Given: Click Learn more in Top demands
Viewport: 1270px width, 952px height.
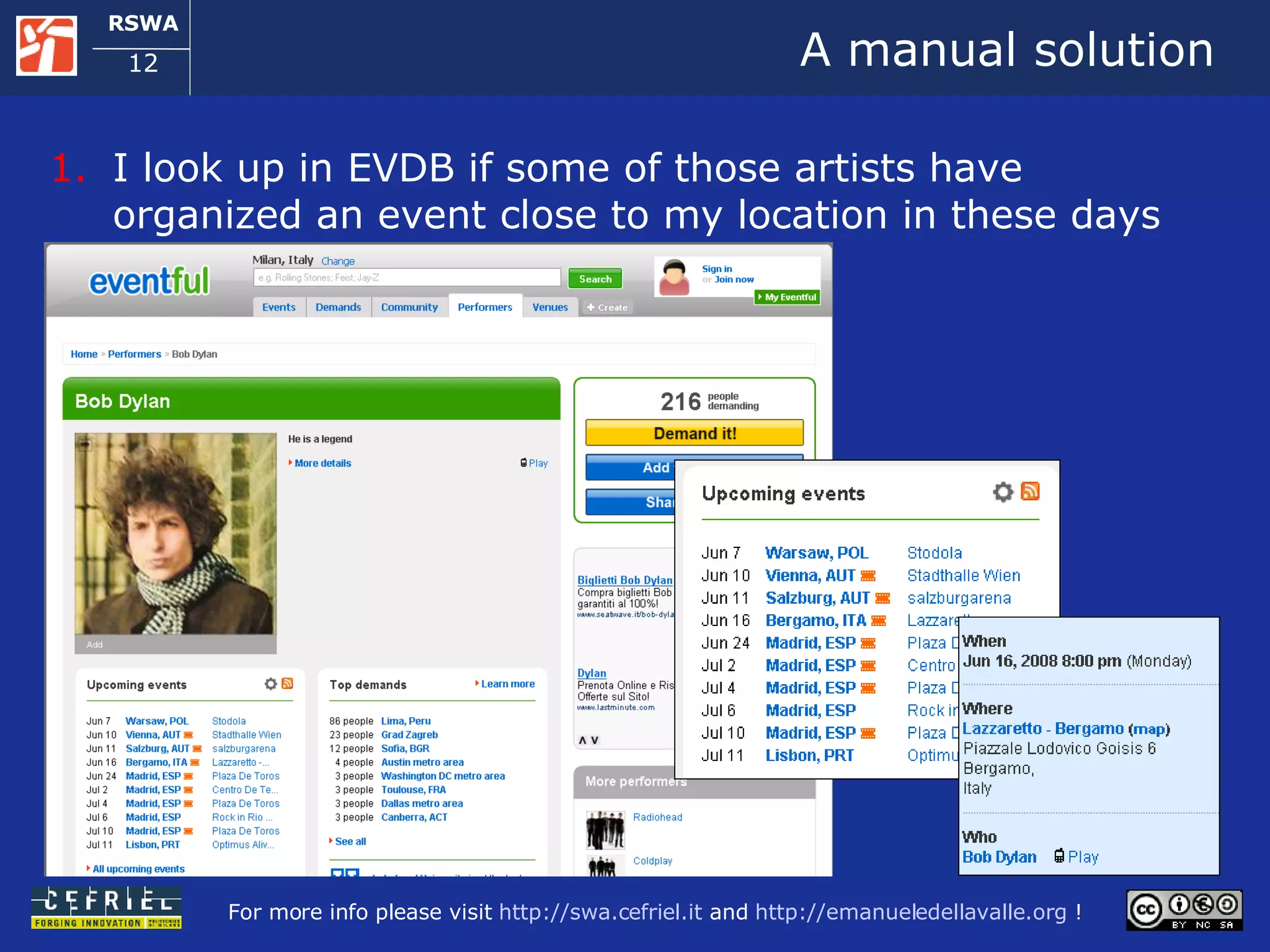Looking at the screenshot, I should [508, 684].
